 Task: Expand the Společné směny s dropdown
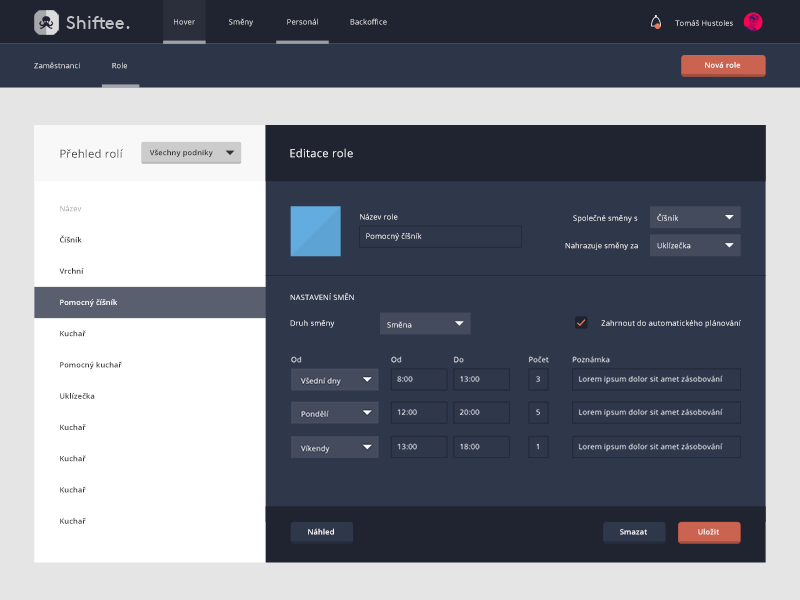point(695,217)
